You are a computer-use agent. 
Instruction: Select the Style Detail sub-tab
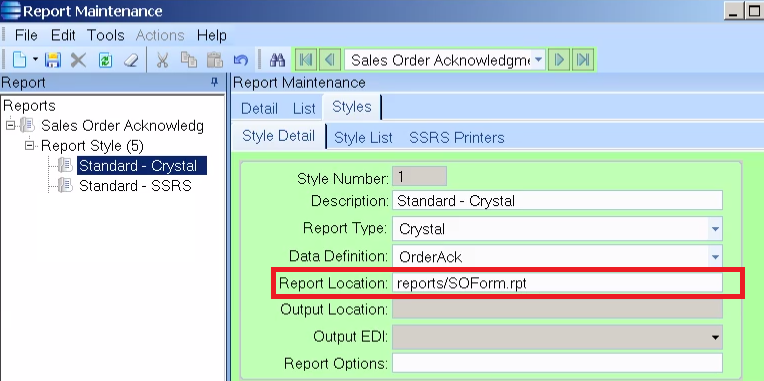click(278, 136)
